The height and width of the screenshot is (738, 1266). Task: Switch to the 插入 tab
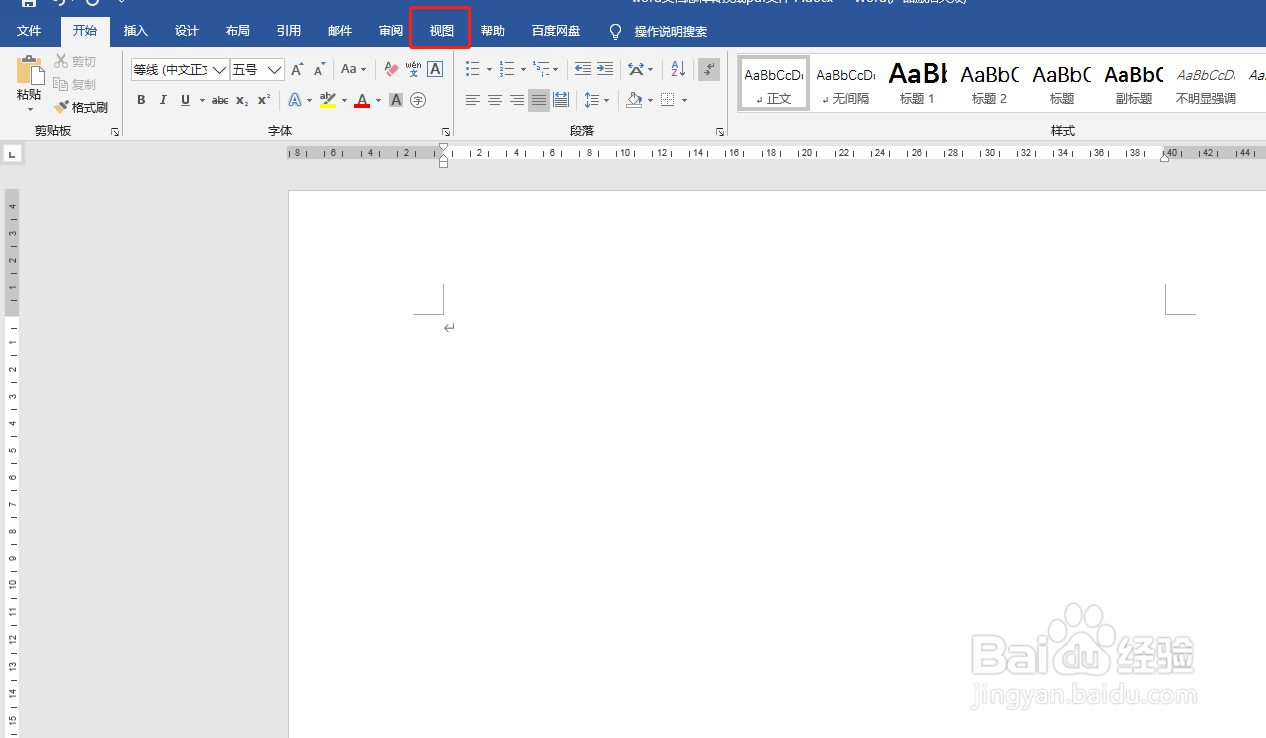(x=136, y=31)
